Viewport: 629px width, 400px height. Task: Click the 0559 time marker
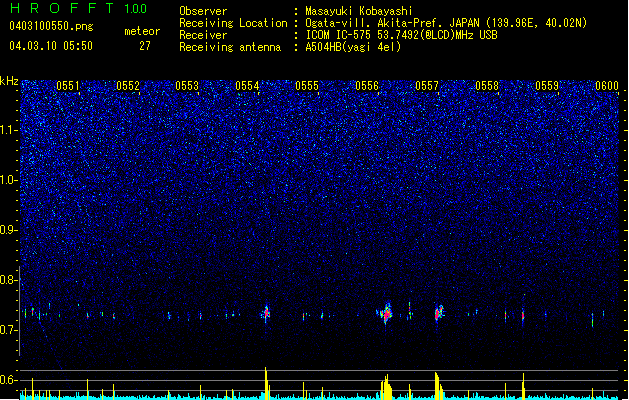pos(547,86)
